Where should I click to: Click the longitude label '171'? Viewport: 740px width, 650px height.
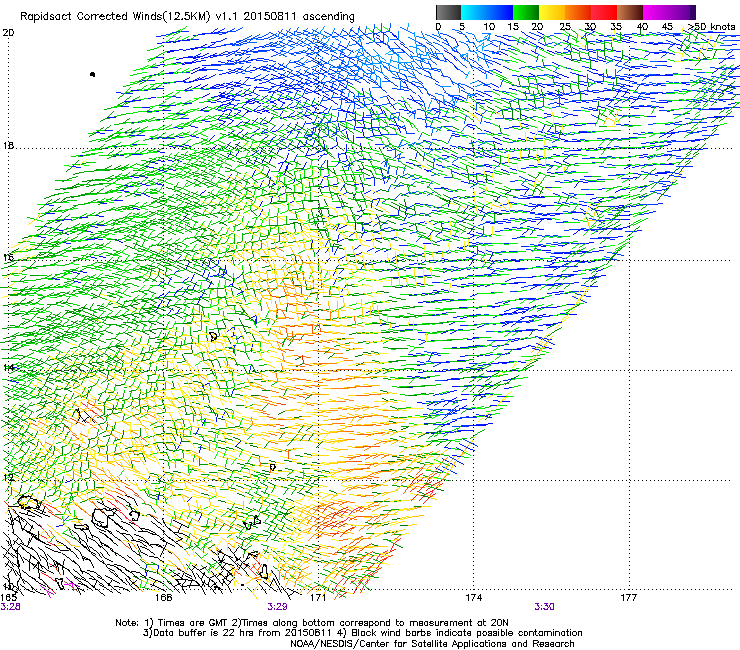tap(318, 598)
